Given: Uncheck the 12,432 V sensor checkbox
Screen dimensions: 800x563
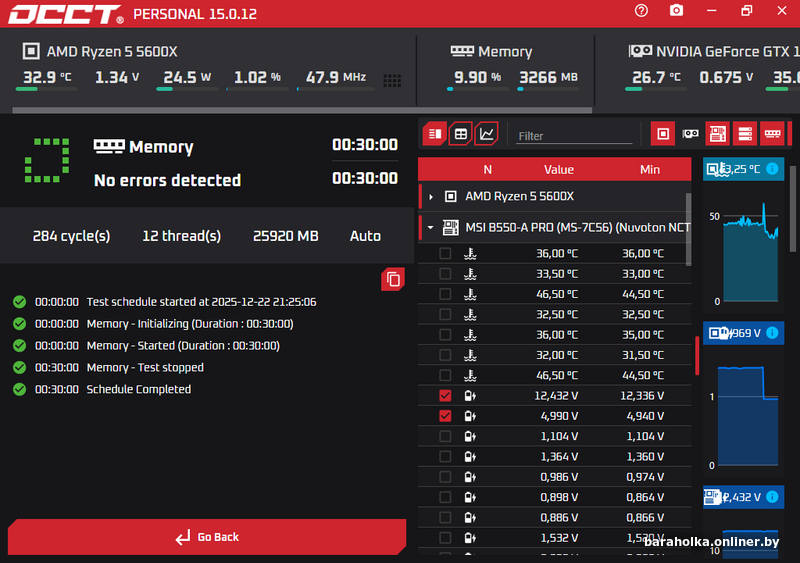Looking at the screenshot, I should [445, 396].
